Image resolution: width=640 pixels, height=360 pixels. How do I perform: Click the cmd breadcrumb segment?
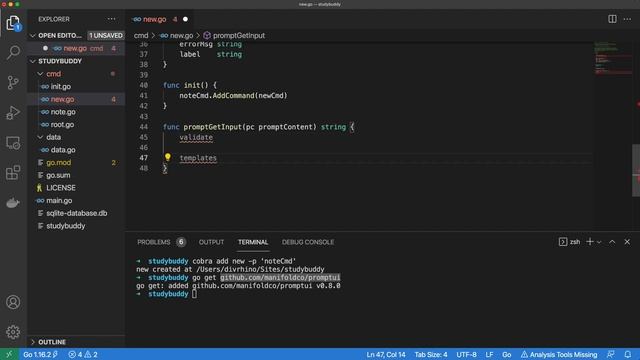click(141, 36)
